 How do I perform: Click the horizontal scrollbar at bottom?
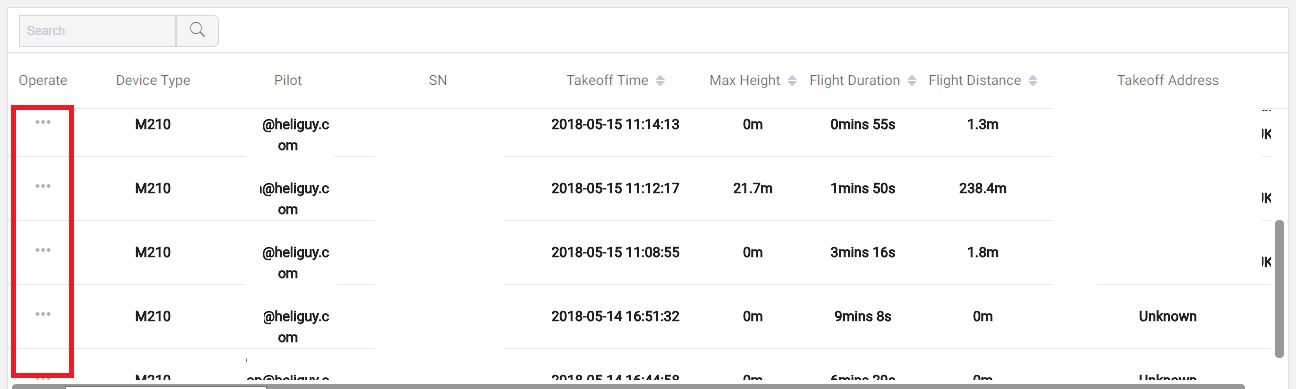point(655,385)
